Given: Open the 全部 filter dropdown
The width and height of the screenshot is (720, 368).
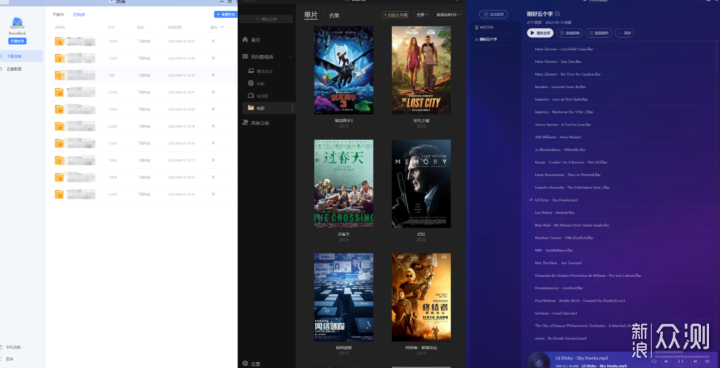Looking at the screenshot, I should (421, 15).
